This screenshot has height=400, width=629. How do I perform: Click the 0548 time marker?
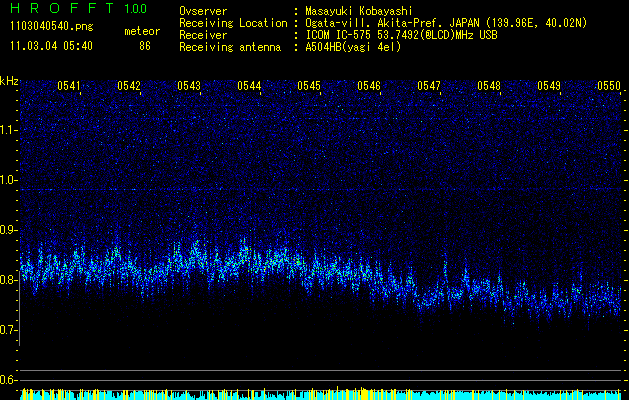click(x=489, y=86)
